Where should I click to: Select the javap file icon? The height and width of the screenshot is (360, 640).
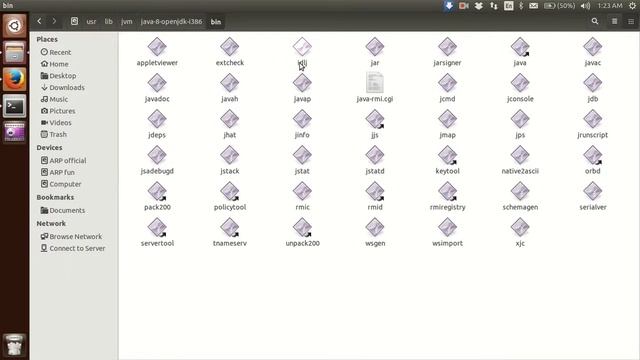pyautogui.click(x=302, y=83)
